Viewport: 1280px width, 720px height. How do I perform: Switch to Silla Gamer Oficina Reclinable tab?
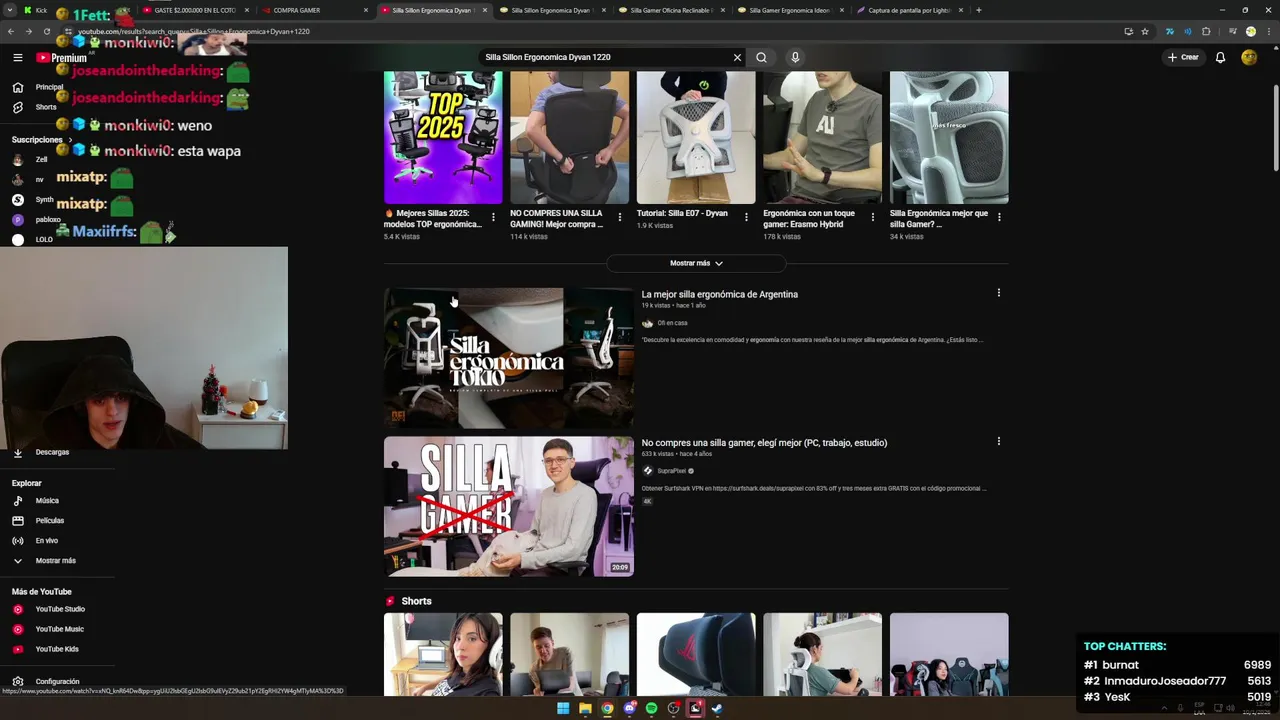pos(672,10)
